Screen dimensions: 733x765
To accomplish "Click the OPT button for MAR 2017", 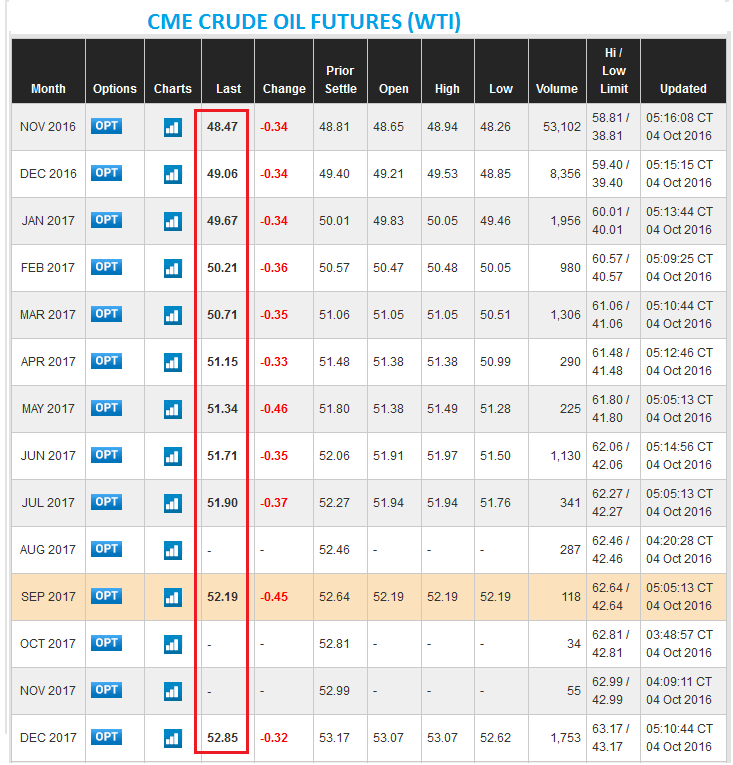I will pos(106,314).
